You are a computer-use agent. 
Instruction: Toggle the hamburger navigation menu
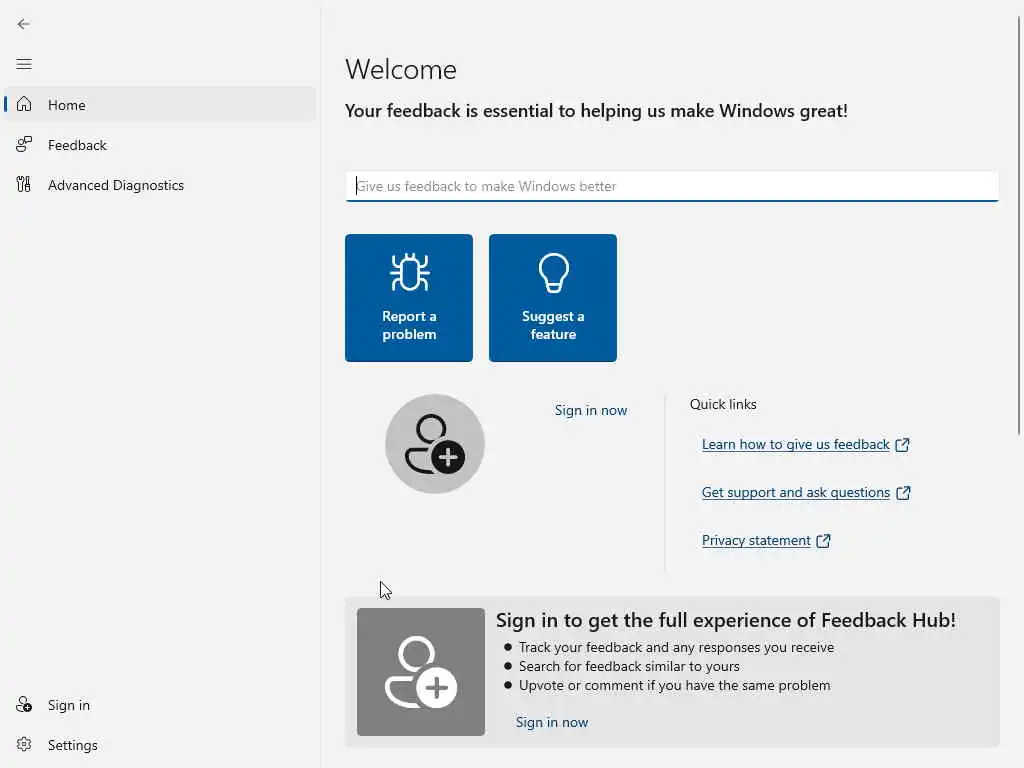[x=24, y=64]
